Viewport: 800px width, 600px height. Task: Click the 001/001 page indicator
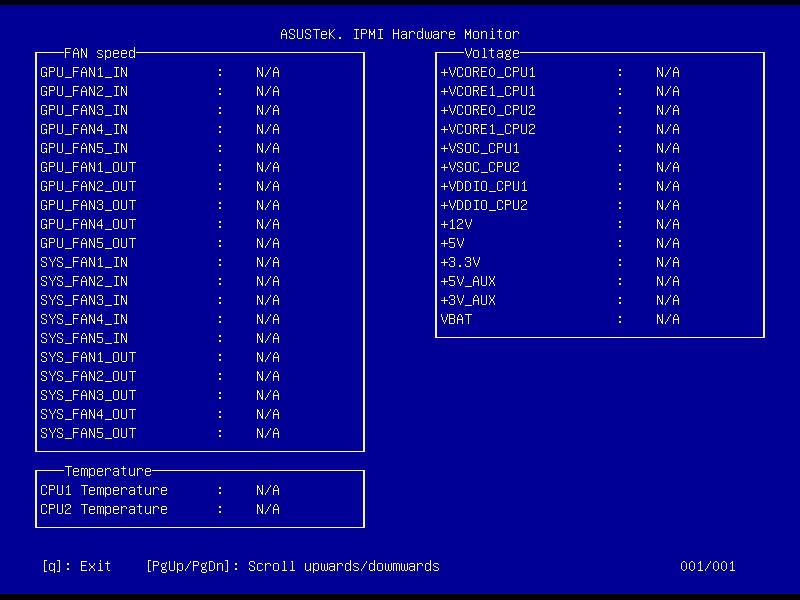pos(708,566)
